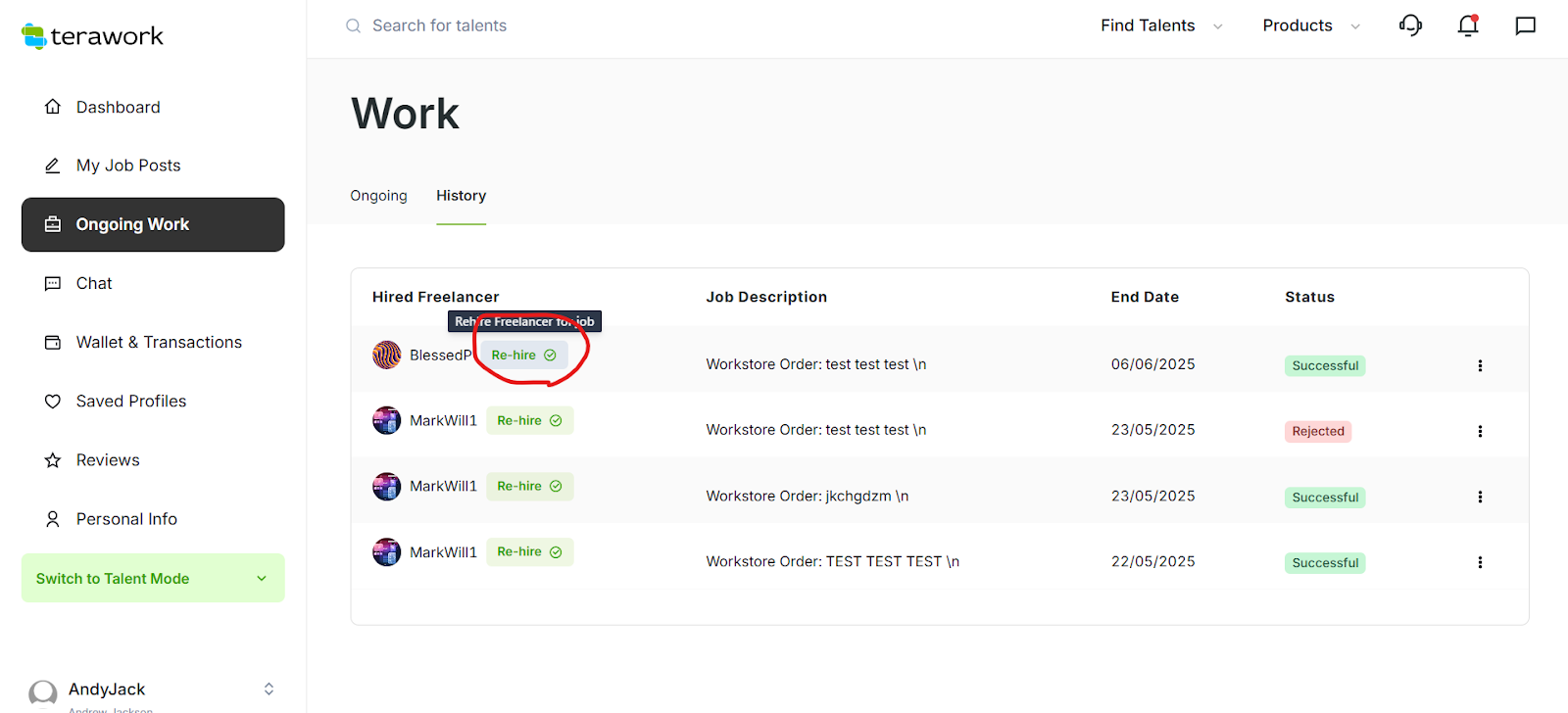Expand the AndyJack account switcher
1568x713 pixels.
269,689
